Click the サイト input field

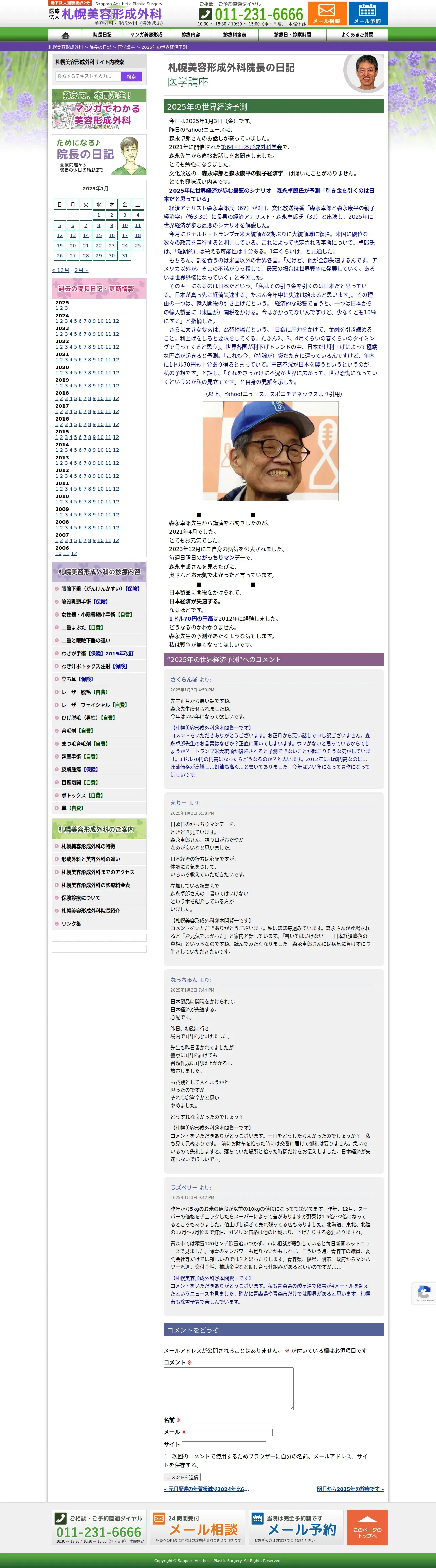[224, 1445]
